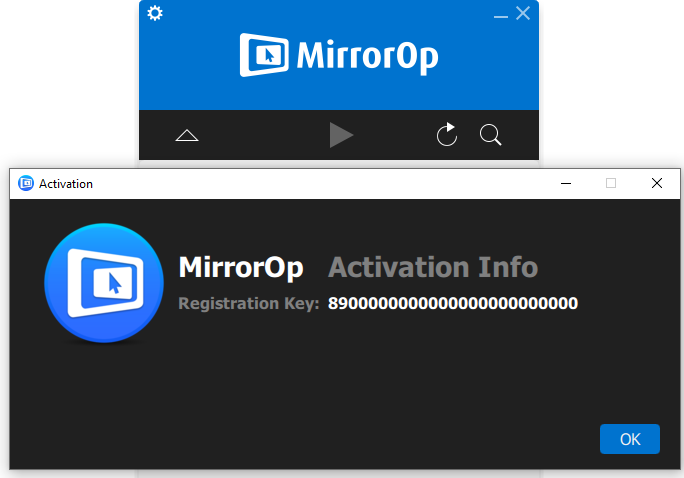Screen dimensions: 684x478
Task: Click the MirrorOp logo in blue banner
Action: point(339,55)
